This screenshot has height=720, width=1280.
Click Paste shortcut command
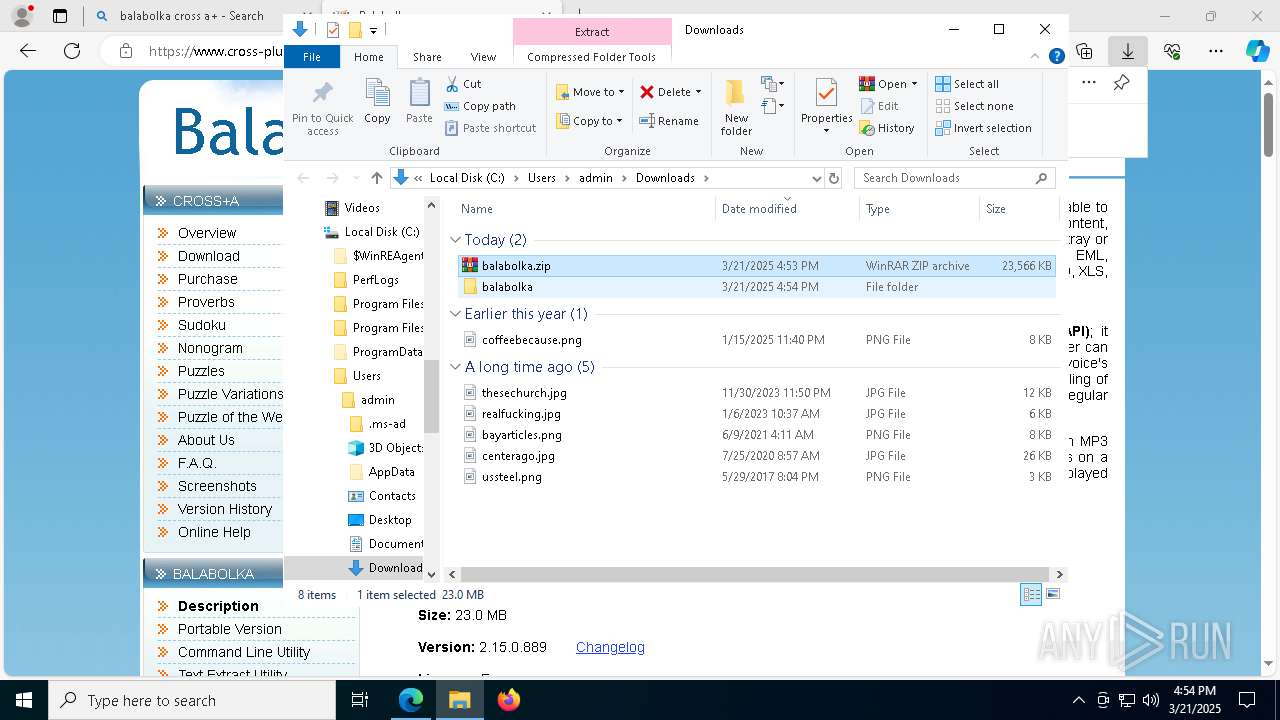[490, 128]
